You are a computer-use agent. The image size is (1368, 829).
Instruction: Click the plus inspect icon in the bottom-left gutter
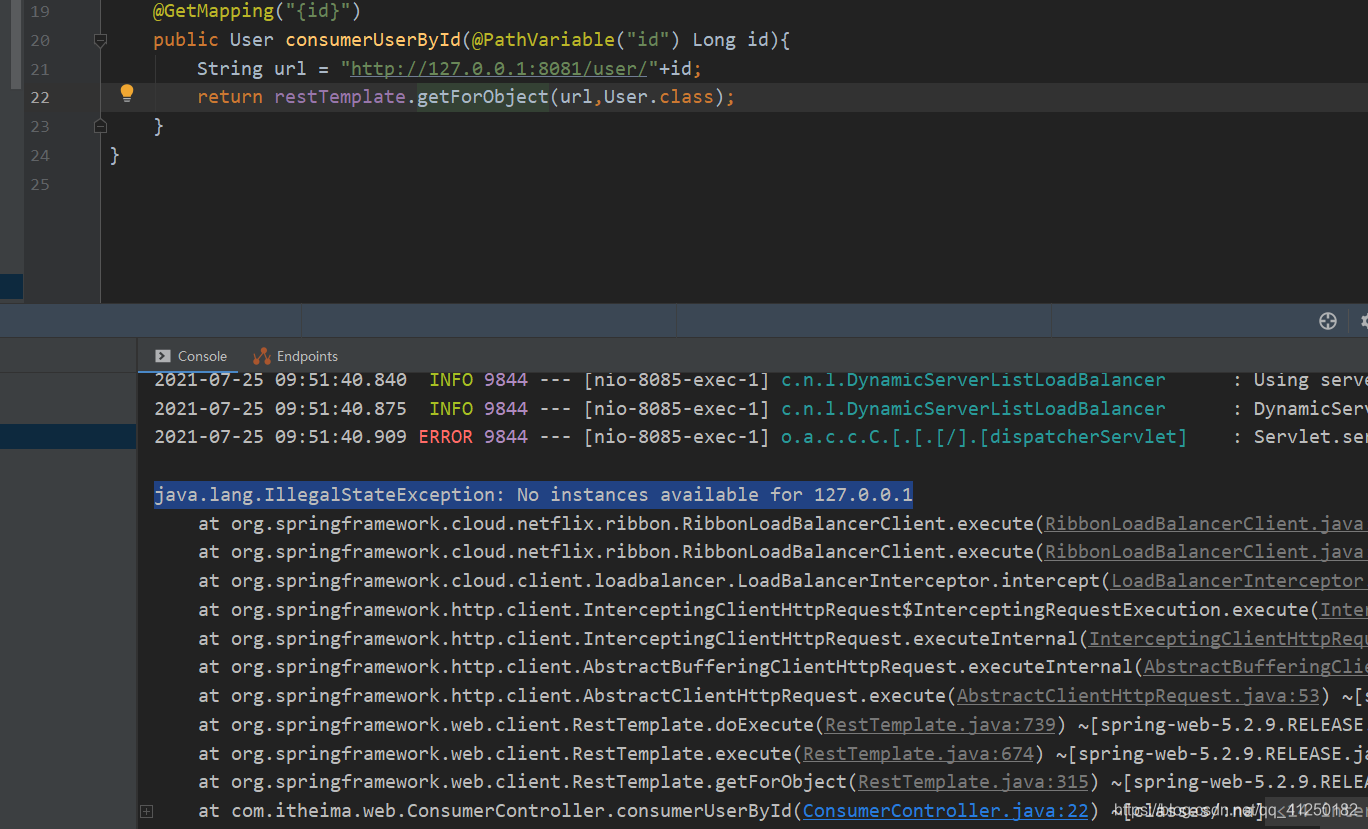click(147, 811)
